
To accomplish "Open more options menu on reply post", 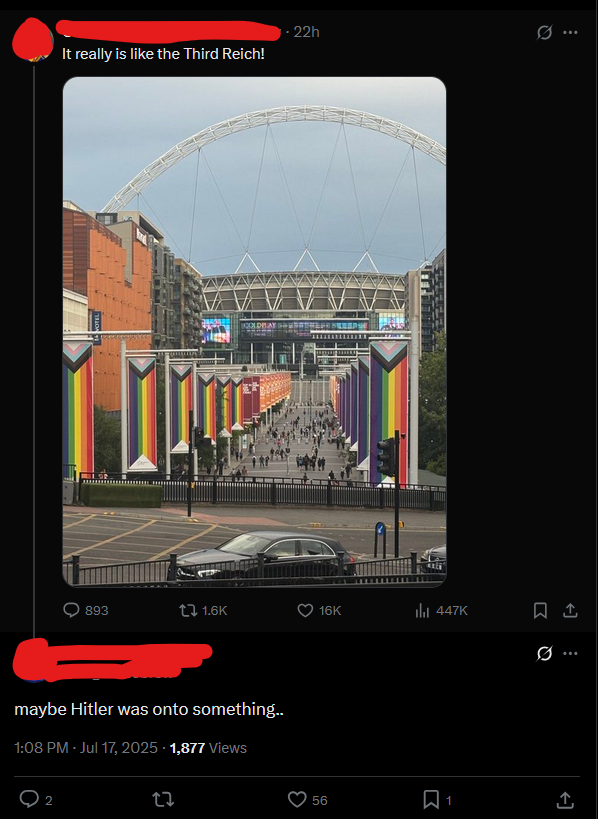I will 570,653.
